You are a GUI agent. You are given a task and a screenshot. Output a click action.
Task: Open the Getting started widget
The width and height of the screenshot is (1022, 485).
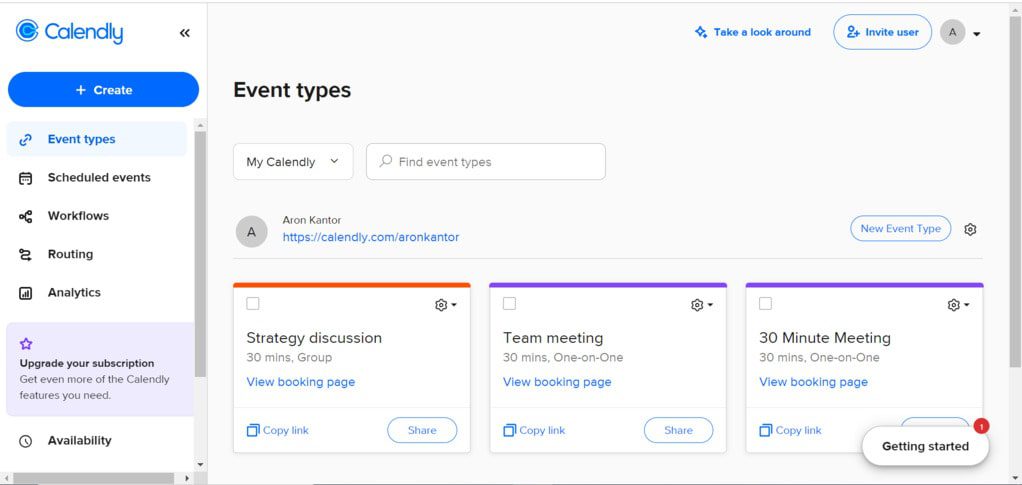925,447
